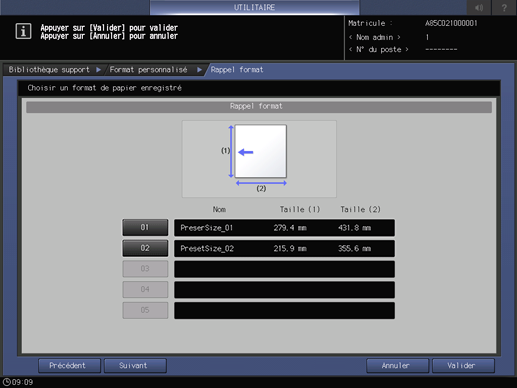Go to the Précédent page

[69, 366]
